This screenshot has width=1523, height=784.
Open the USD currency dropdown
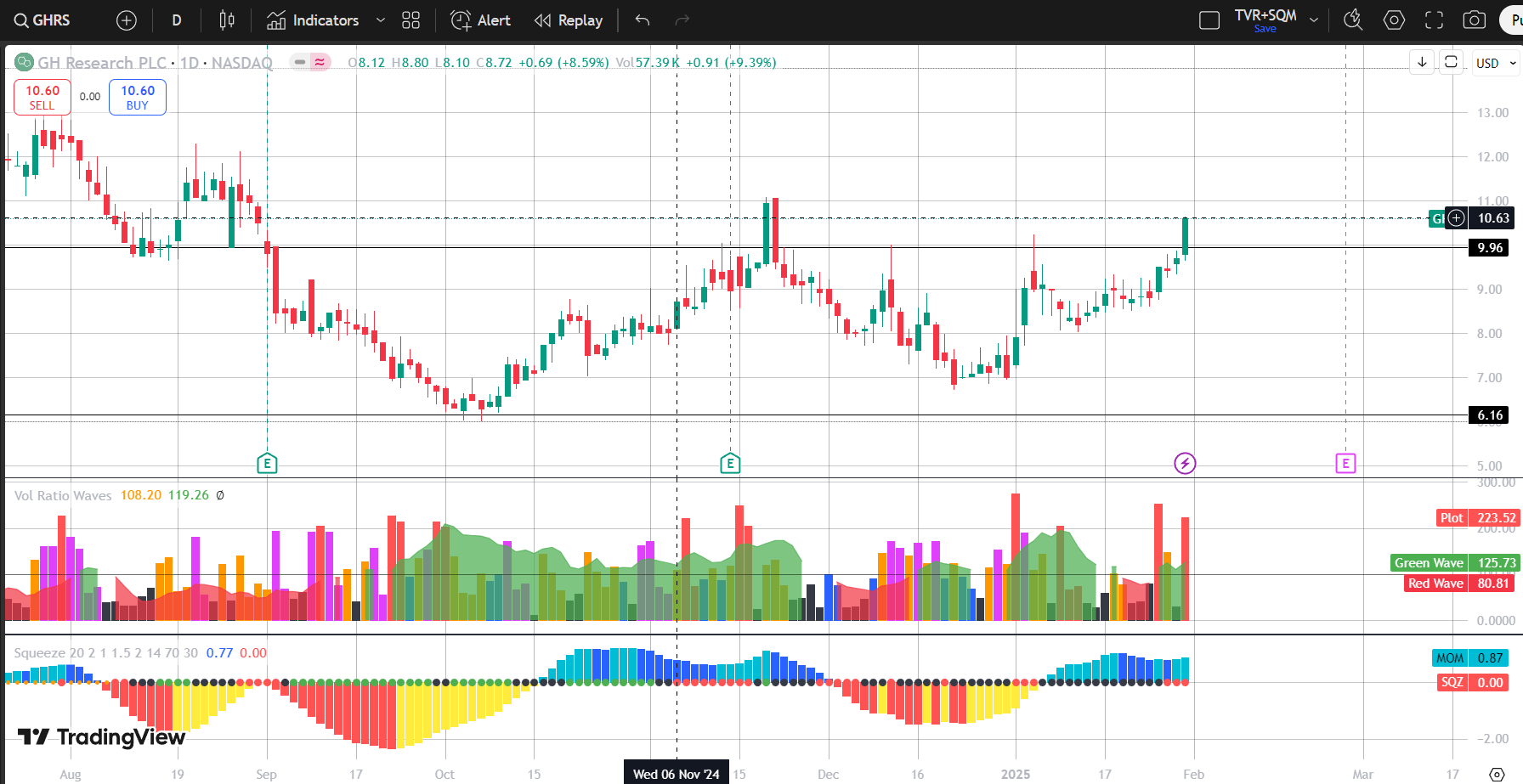click(1495, 63)
